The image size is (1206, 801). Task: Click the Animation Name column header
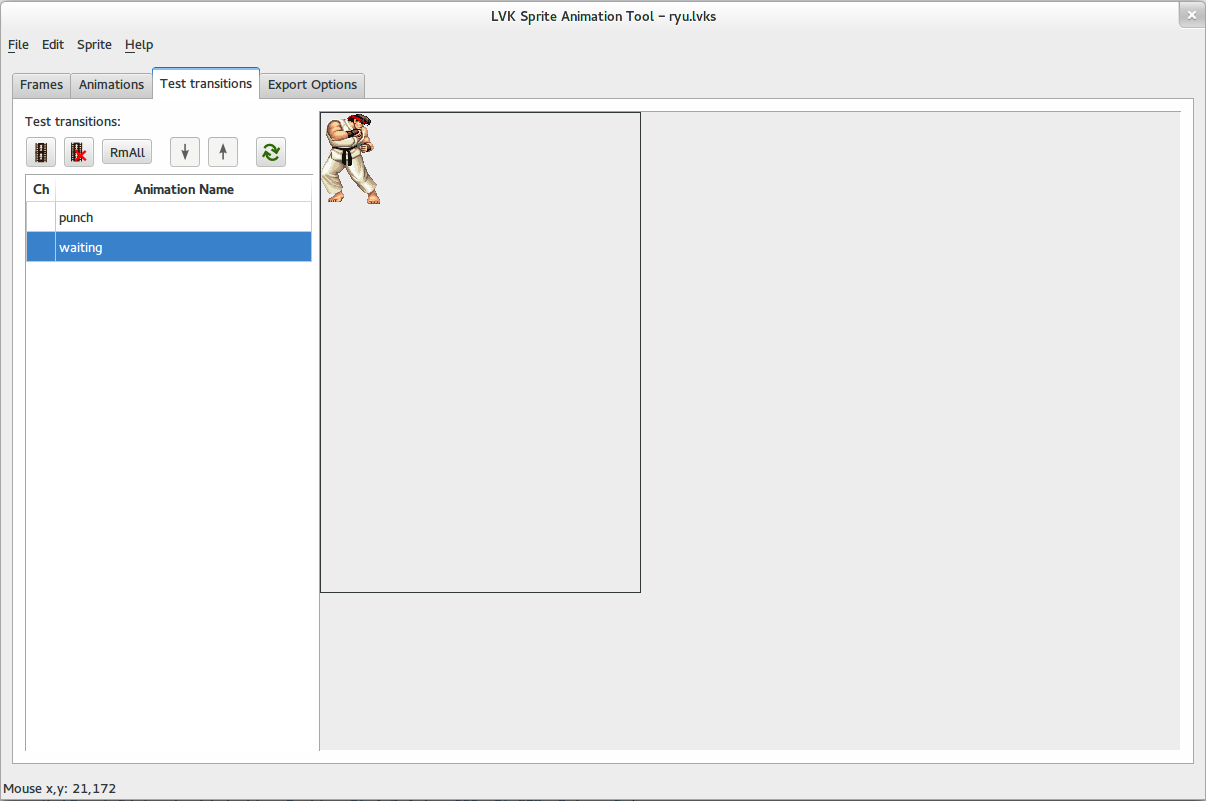point(184,189)
